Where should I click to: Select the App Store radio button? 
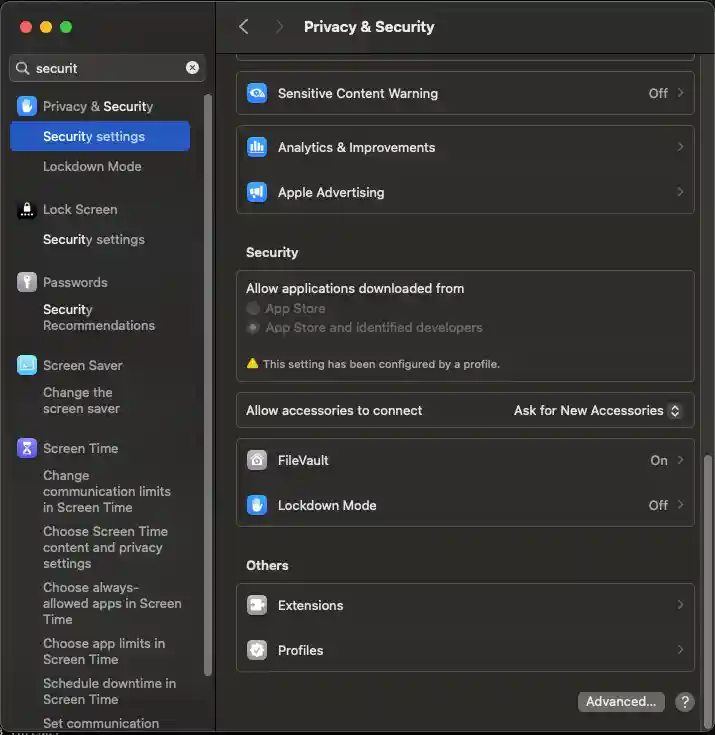tap(254, 309)
